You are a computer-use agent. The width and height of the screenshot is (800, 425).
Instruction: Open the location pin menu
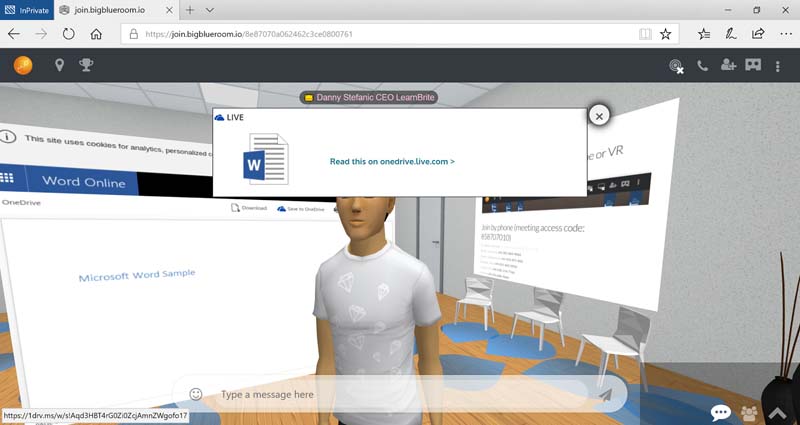point(60,65)
